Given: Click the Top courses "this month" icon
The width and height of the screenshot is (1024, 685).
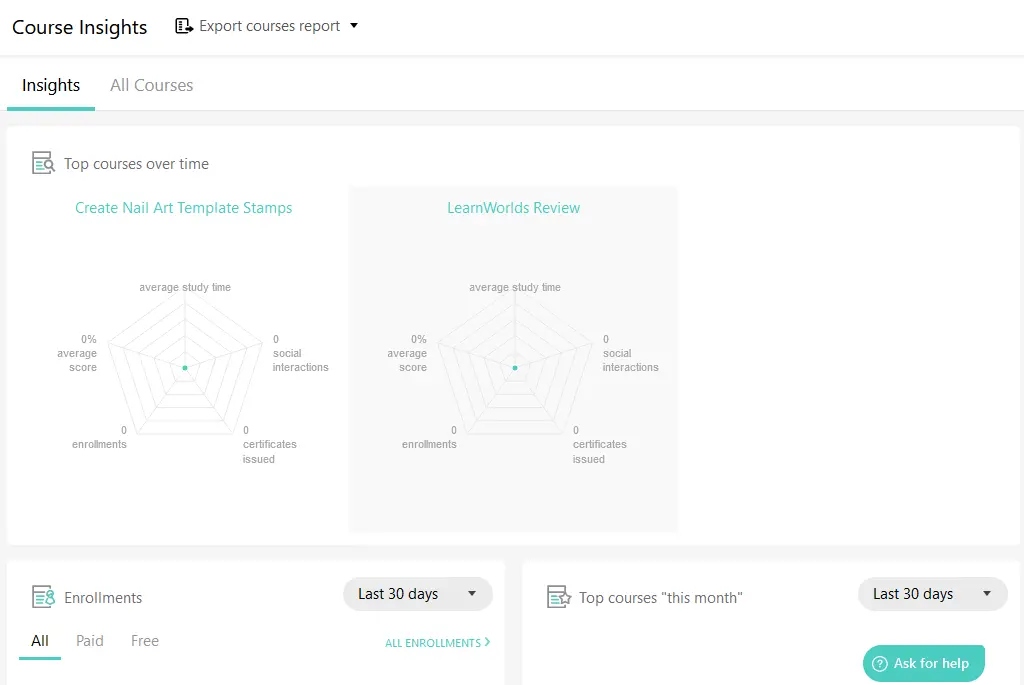Looking at the screenshot, I should 558,597.
